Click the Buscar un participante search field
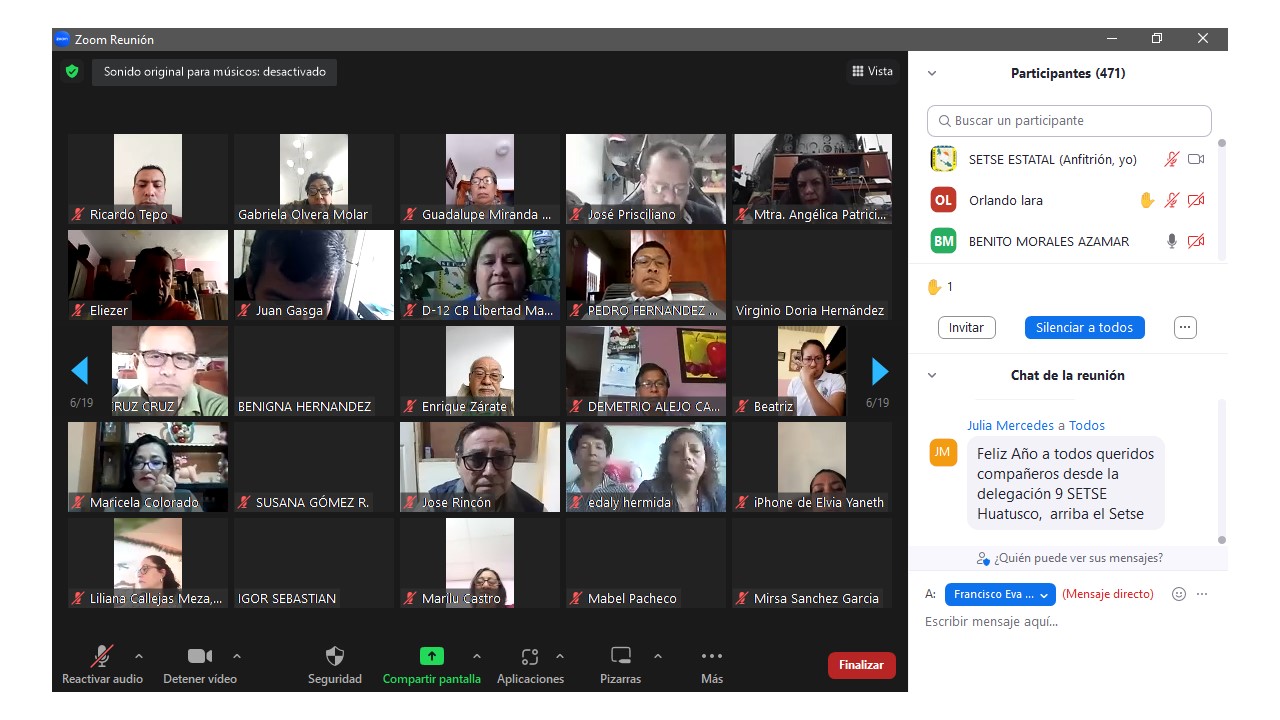This screenshot has height=720, width=1280. 1069,121
